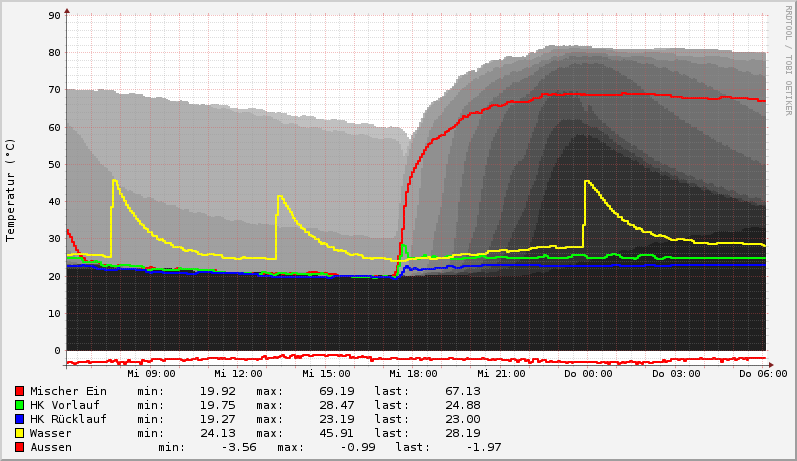Image resolution: width=797 pixels, height=461 pixels.
Task: Click the Mi 18:00 time axis label
Action: click(x=411, y=373)
